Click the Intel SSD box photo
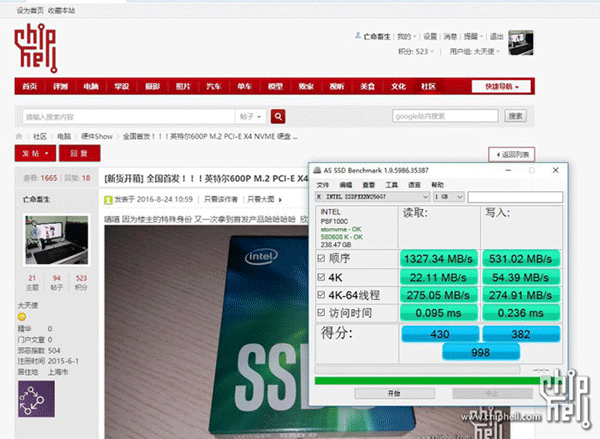The height and width of the screenshot is (439, 600). point(207,332)
